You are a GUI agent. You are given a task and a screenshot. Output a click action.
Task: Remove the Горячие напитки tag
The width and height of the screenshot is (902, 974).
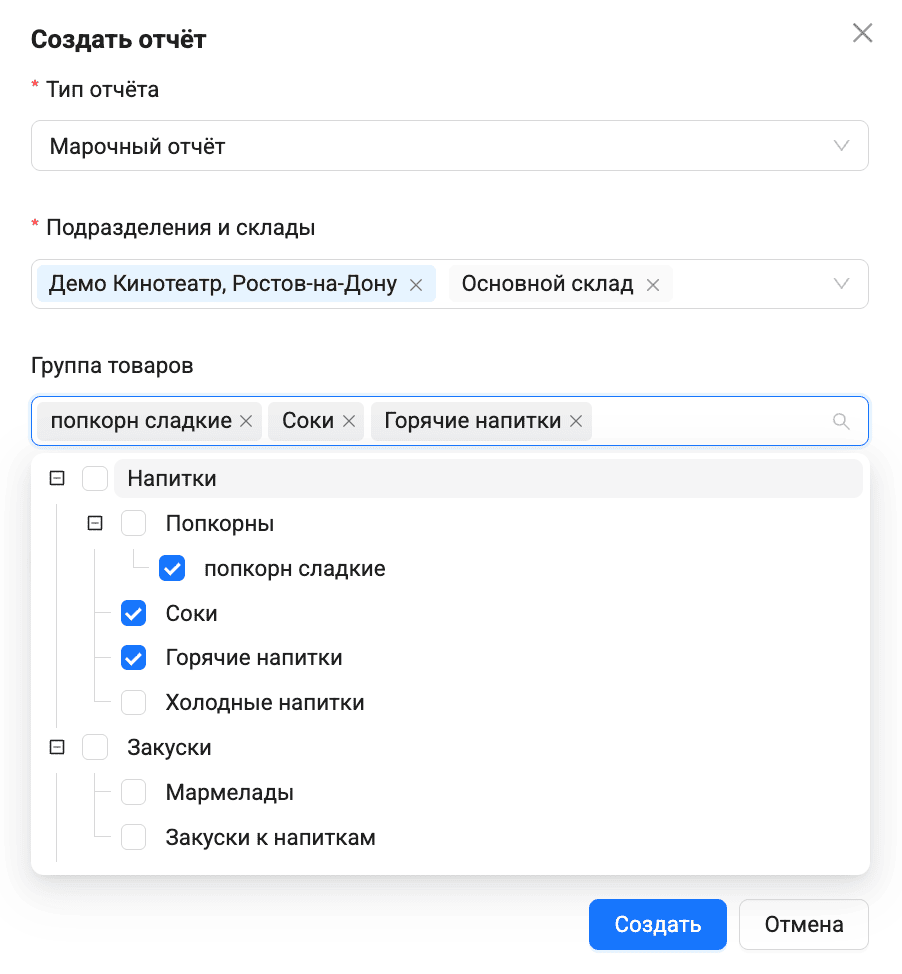click(576, 422)
